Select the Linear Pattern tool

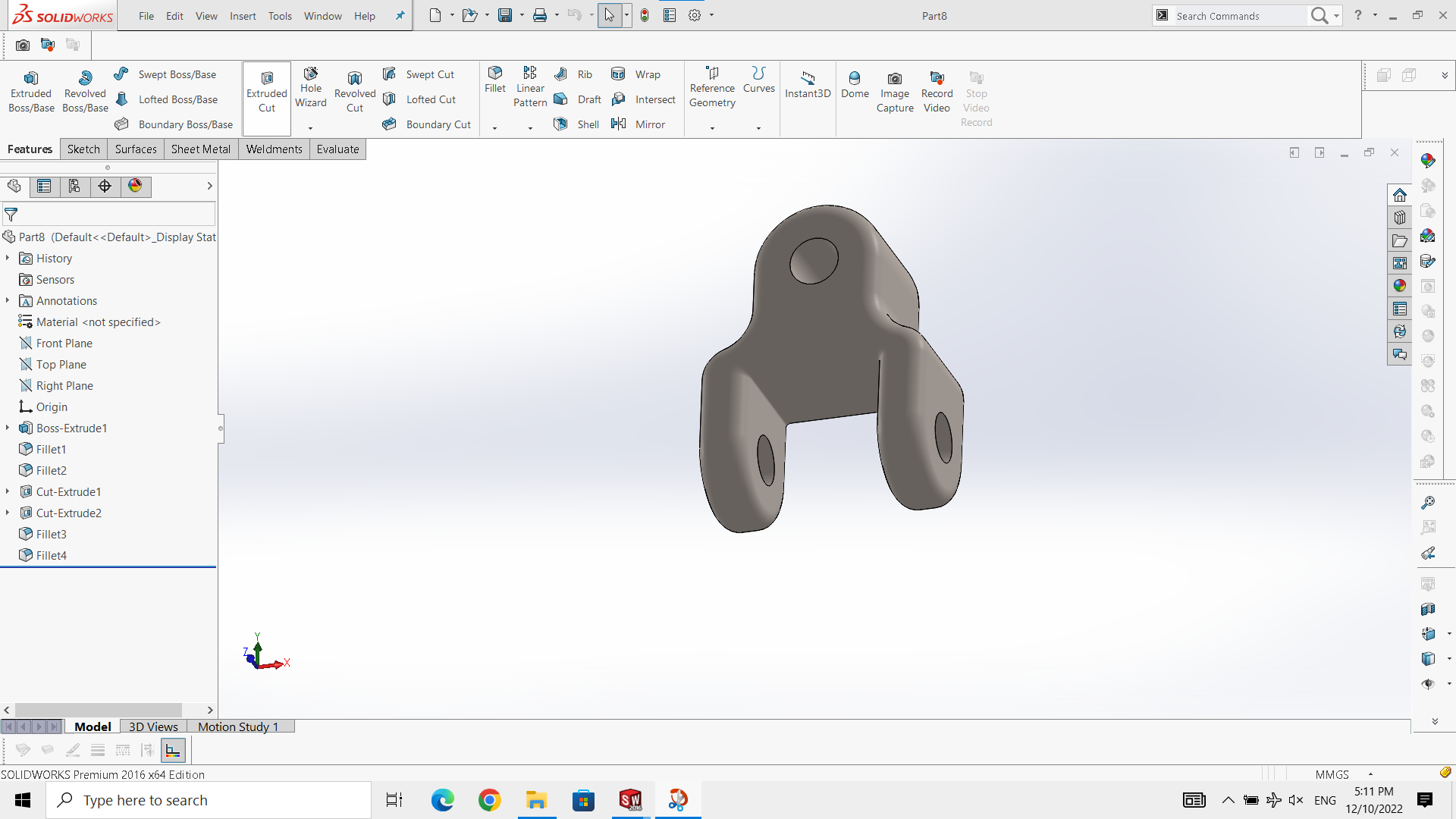point(530,87)
